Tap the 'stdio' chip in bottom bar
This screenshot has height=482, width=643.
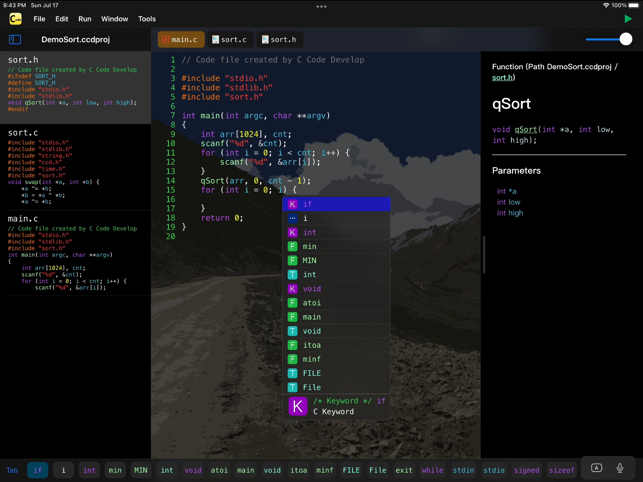pyautogui.click(x=494, y=470)
